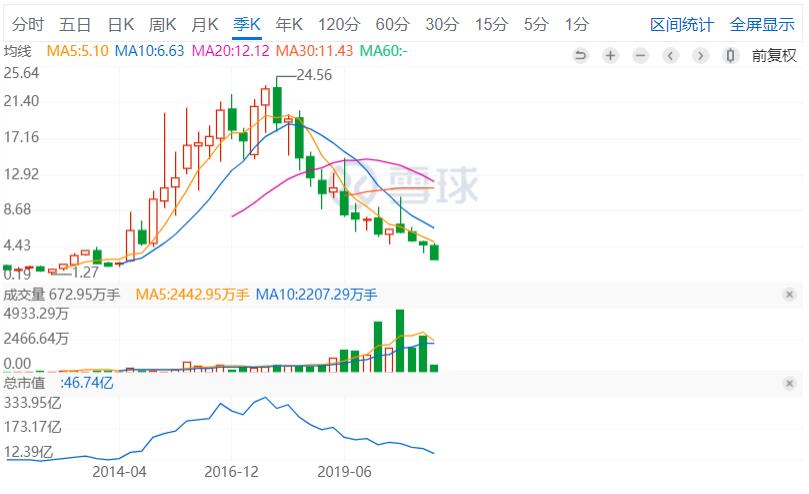Click the 25.64 price axis label
The image size is (809, 494).
click(x=21, y=73)
